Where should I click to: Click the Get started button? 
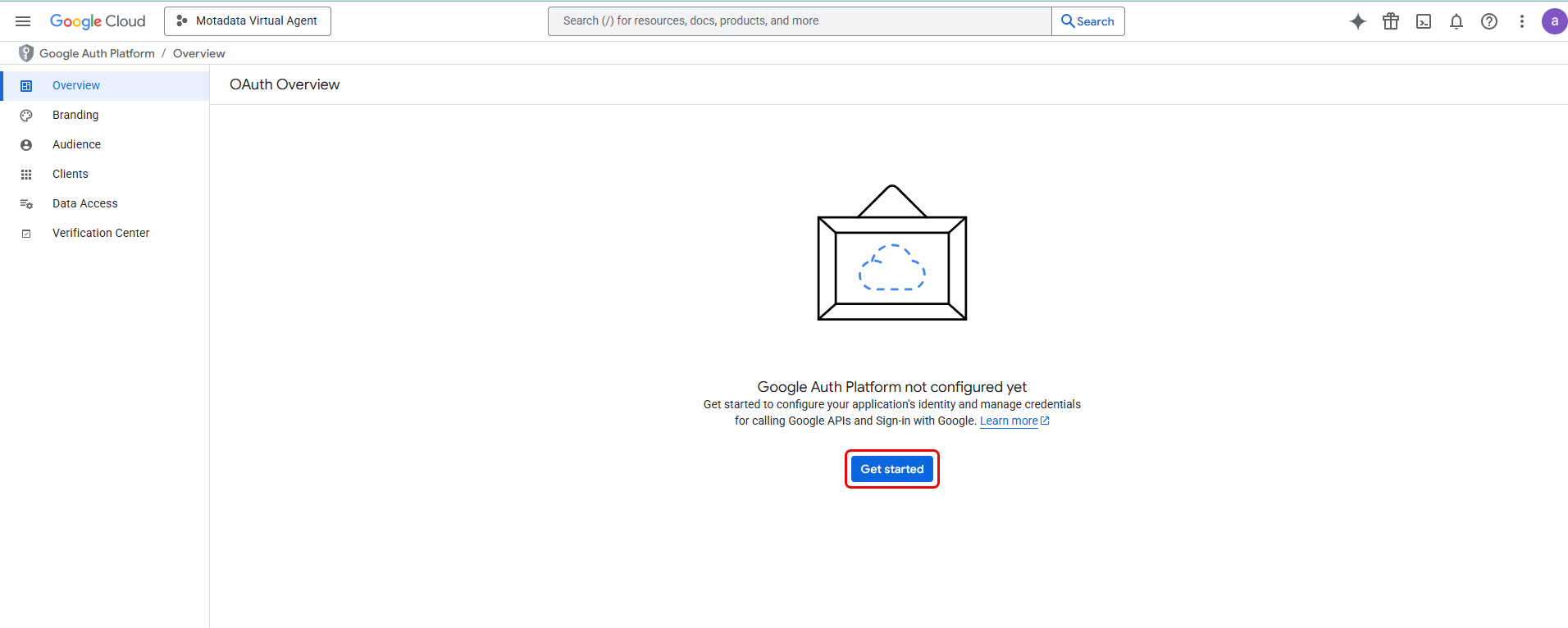pos(891,469)
